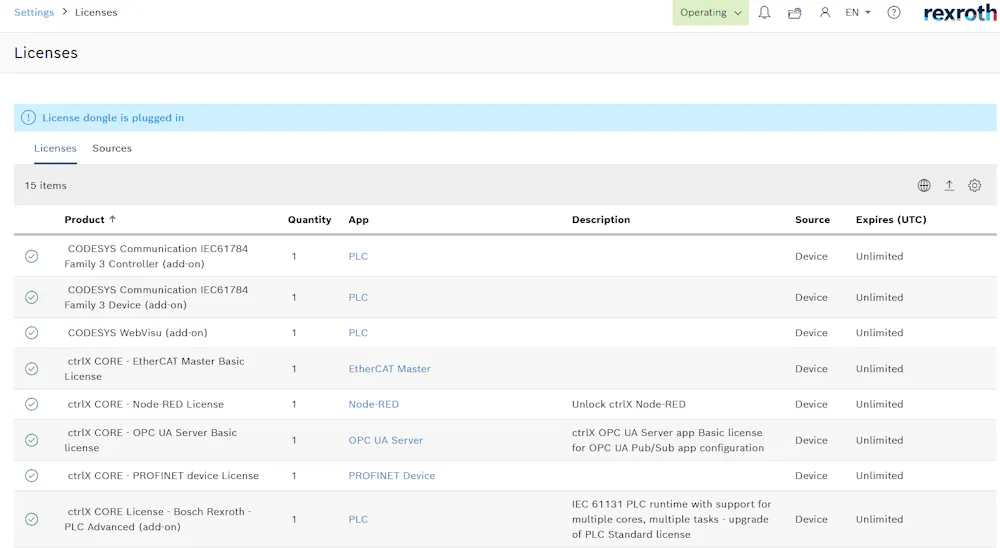Open table settings gear icon
This screenshot has width=1000, height=548.
[975, 186]
